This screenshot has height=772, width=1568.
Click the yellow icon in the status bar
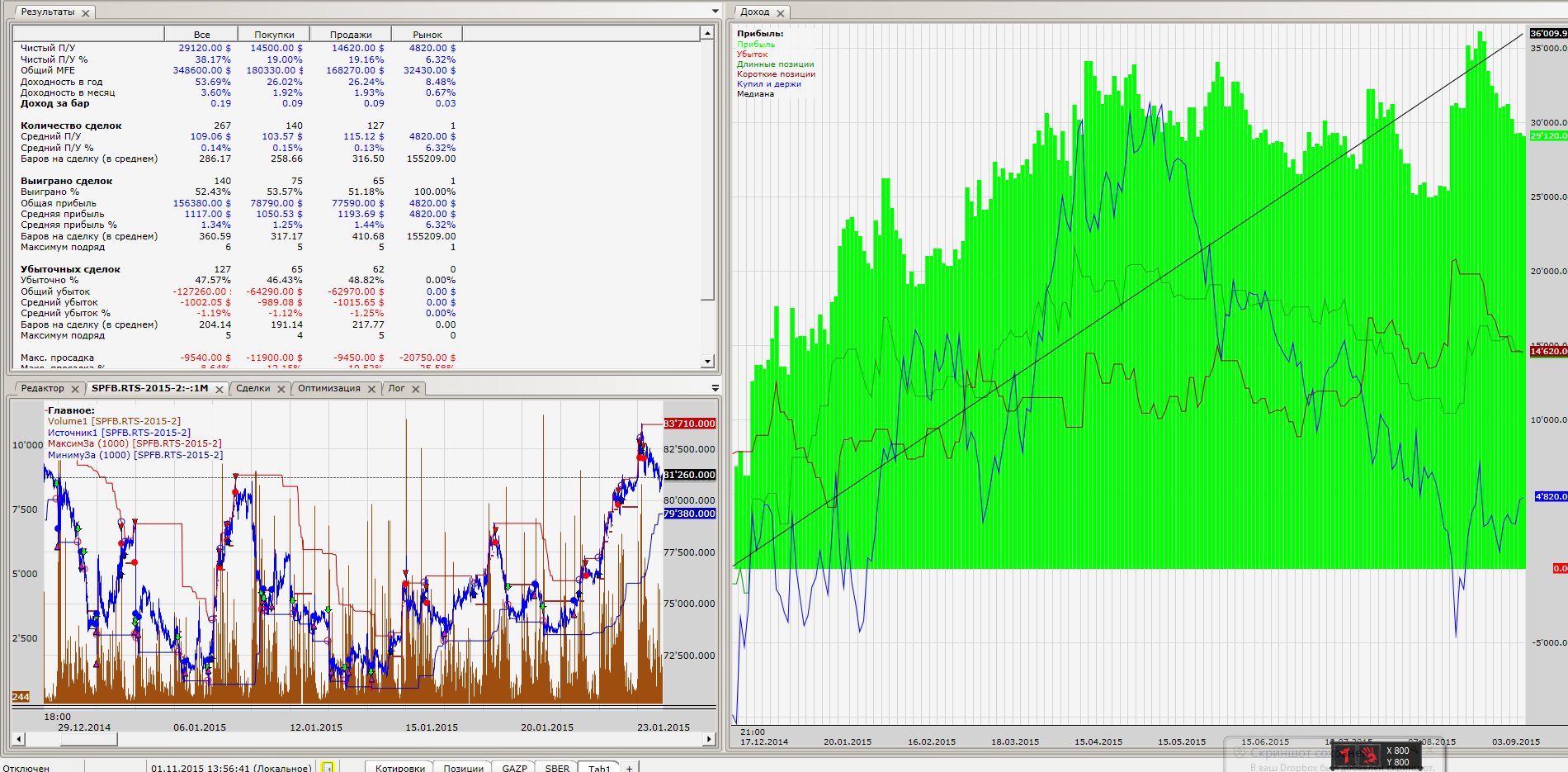(328, 768)
